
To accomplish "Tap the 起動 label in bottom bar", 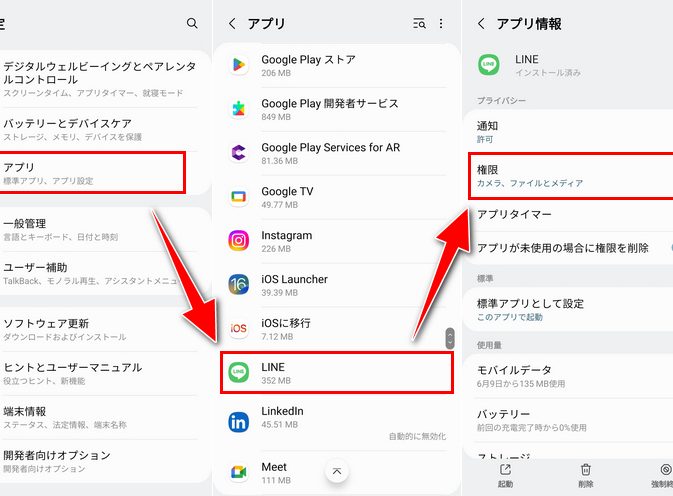I will tap(505, 484).
